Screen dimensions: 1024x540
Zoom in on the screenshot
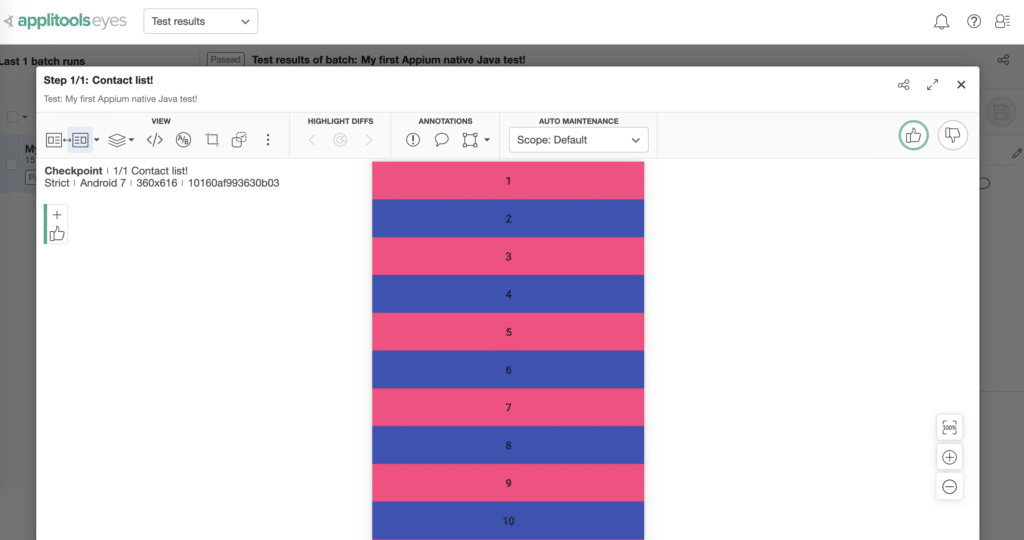click(950, 458)
